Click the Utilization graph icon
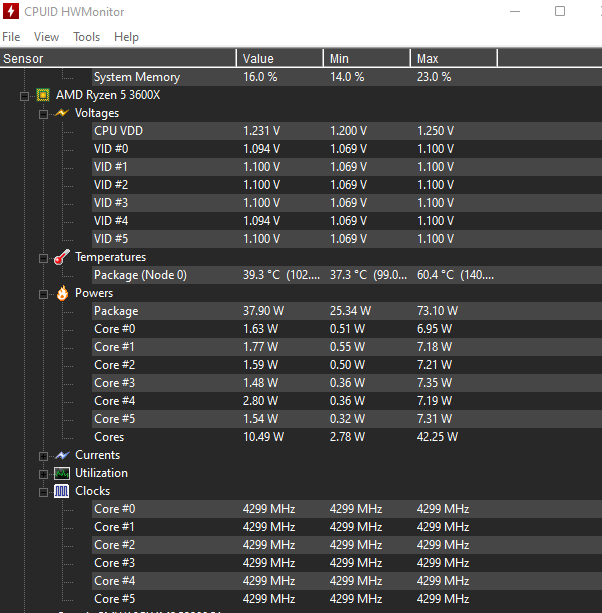Viewport: 602px width, 613px height. tap(62, 473)
